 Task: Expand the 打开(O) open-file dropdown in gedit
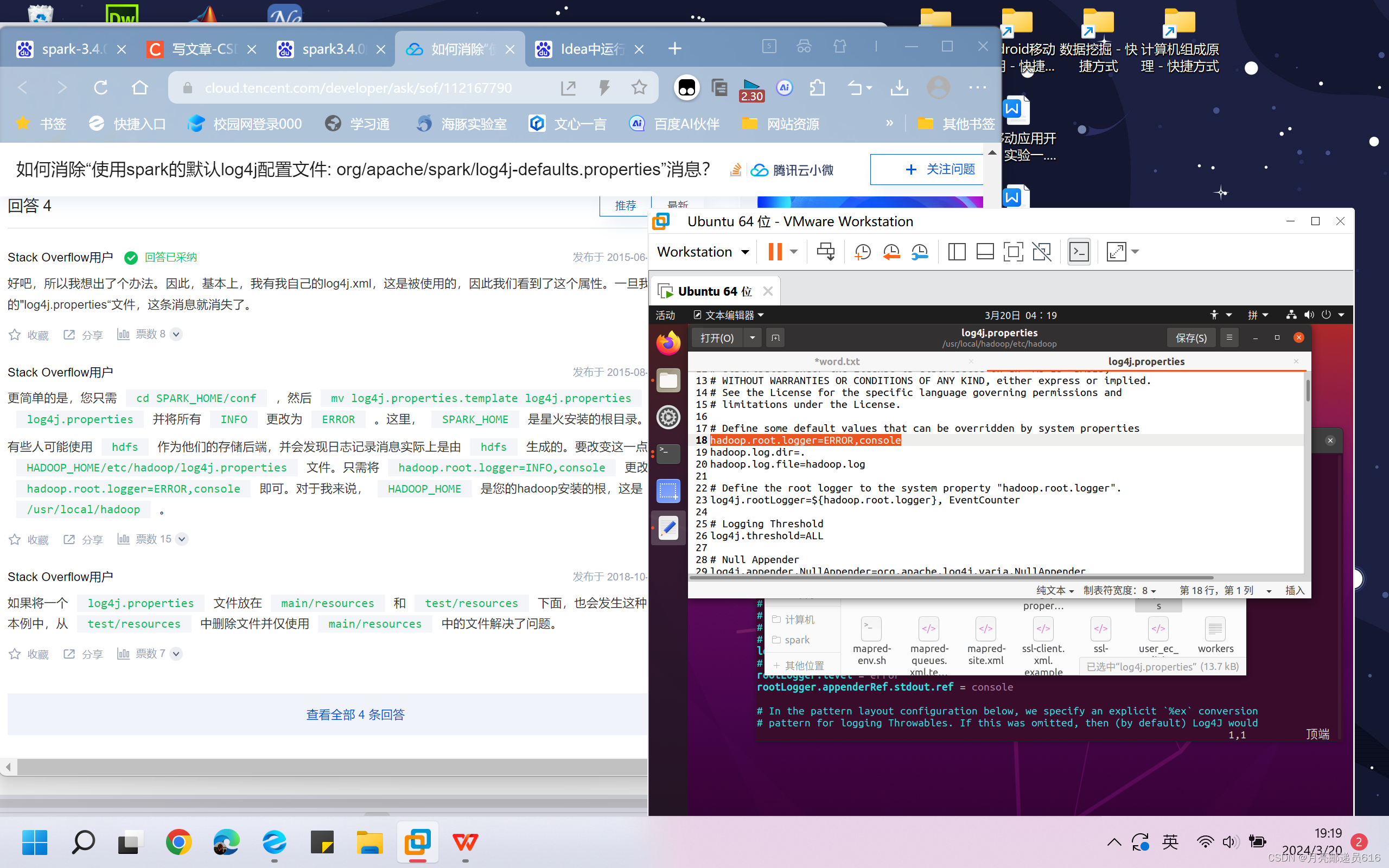752,337
